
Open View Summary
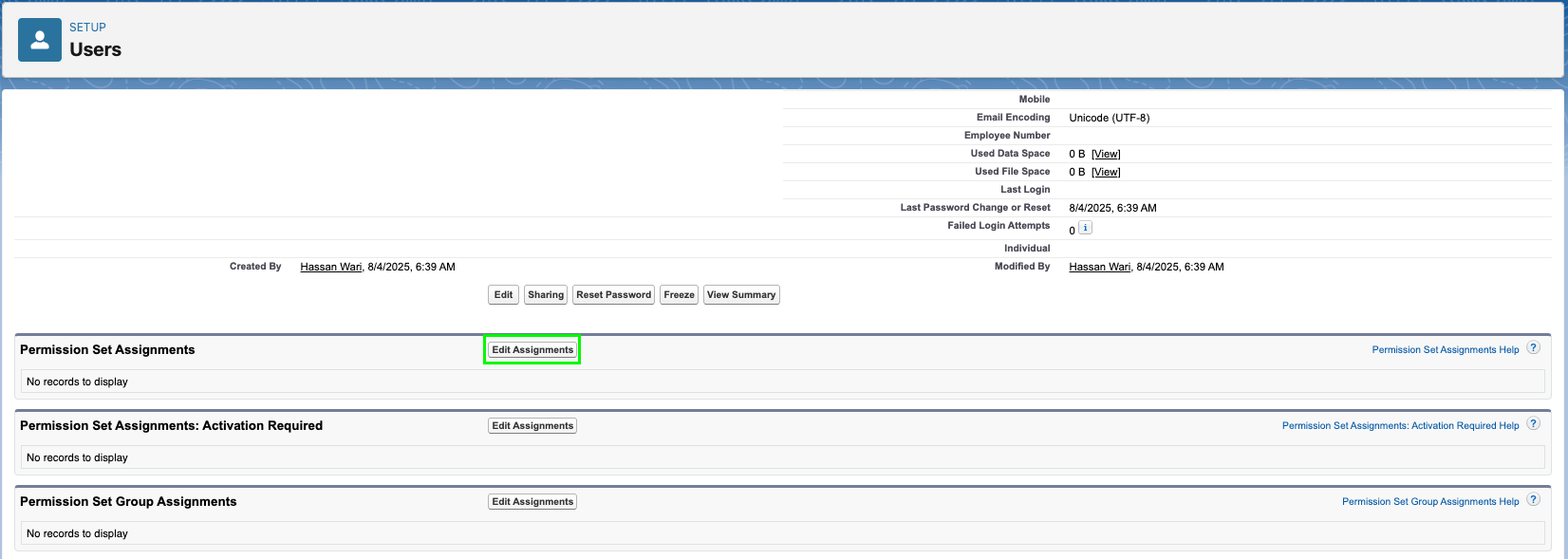(x=741, y=295)
